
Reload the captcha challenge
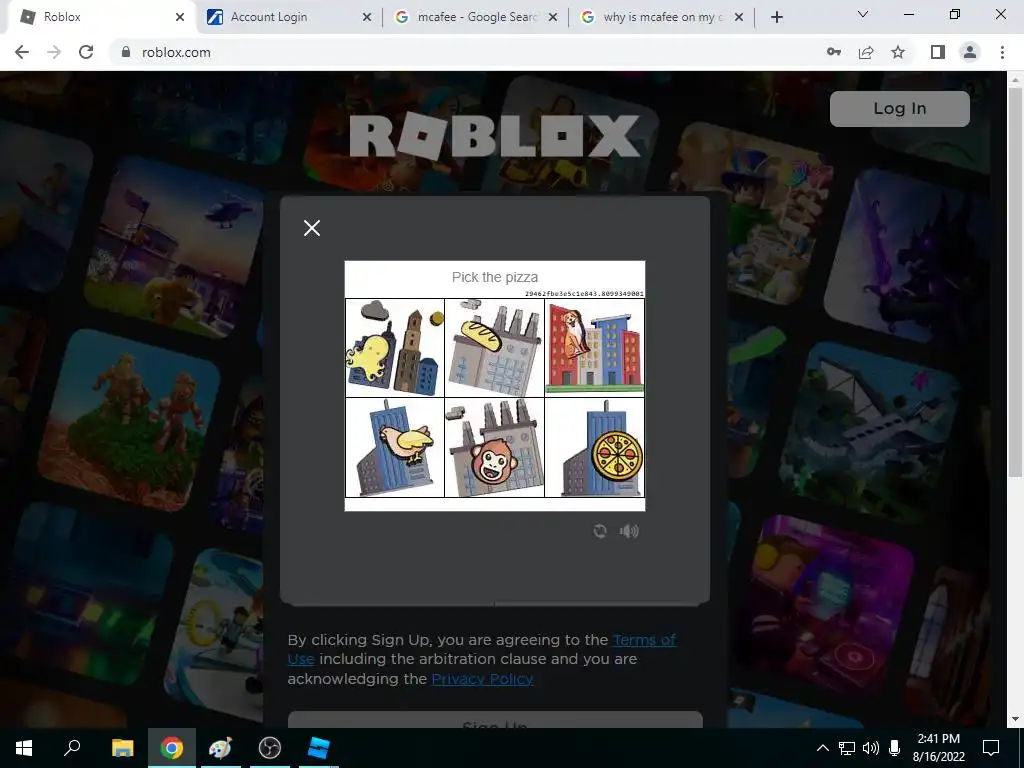600,531
